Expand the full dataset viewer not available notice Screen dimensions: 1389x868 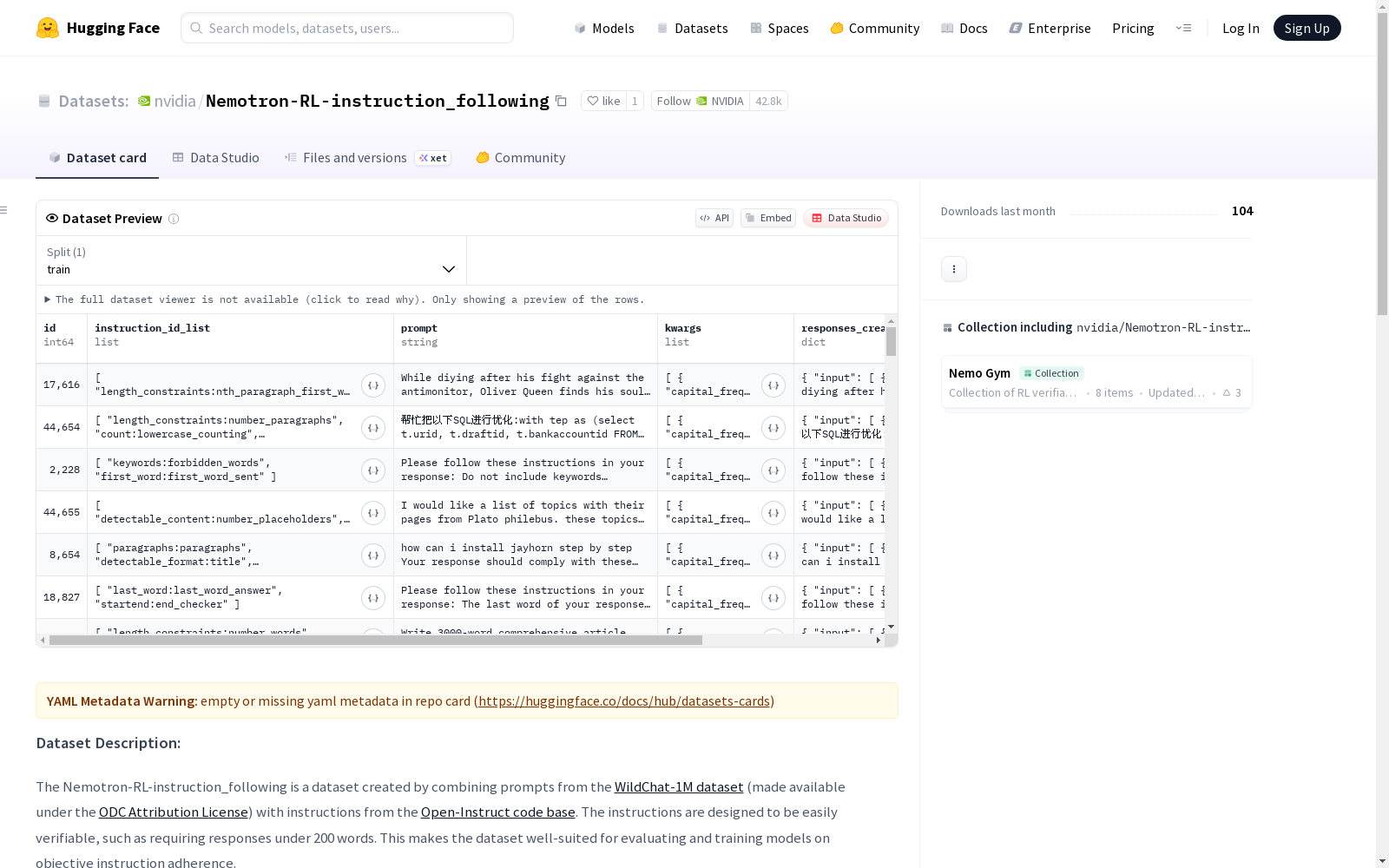(x=345, y=299)
